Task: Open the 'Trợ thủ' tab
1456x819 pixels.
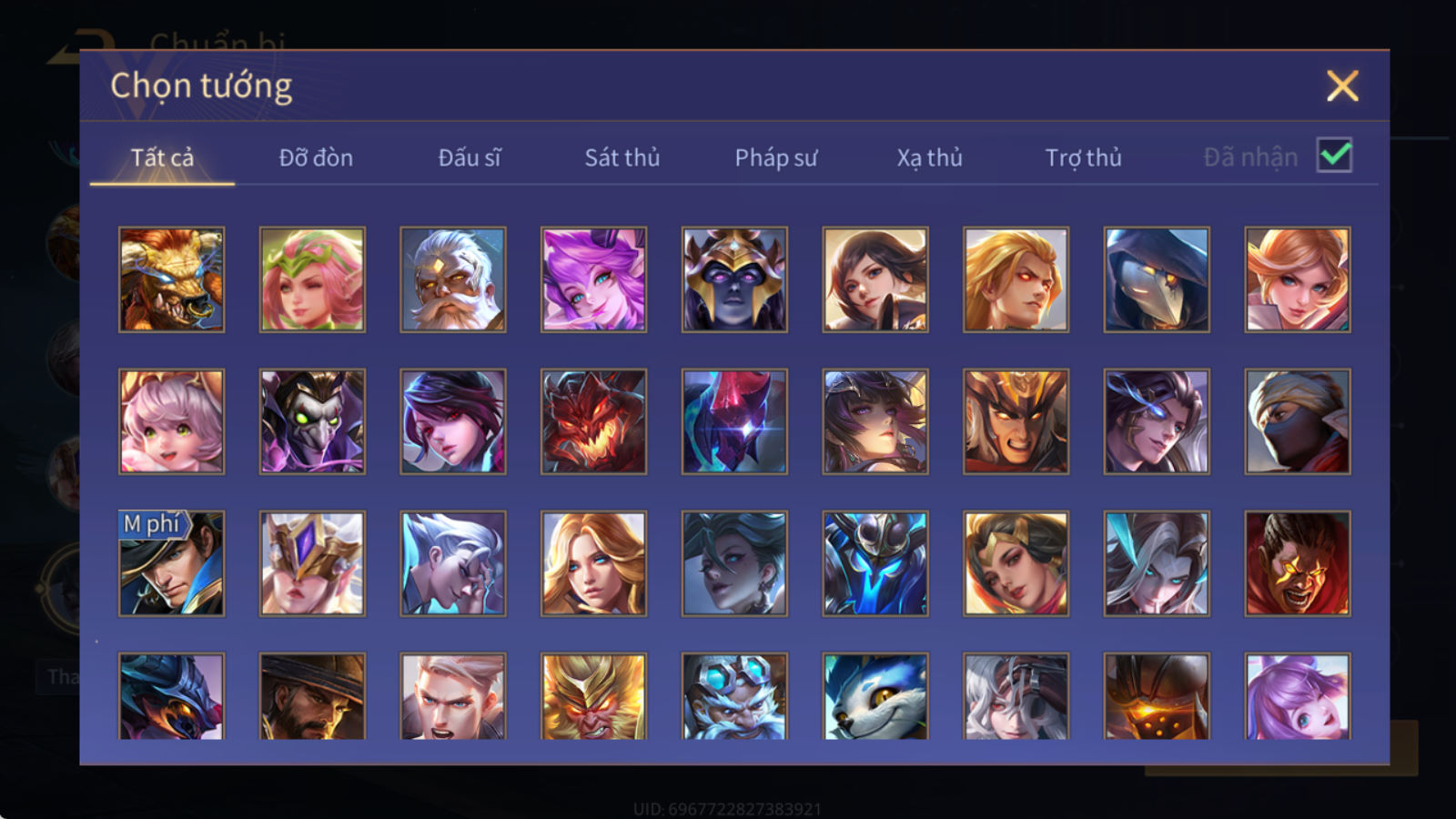Action: point(1083,157)
